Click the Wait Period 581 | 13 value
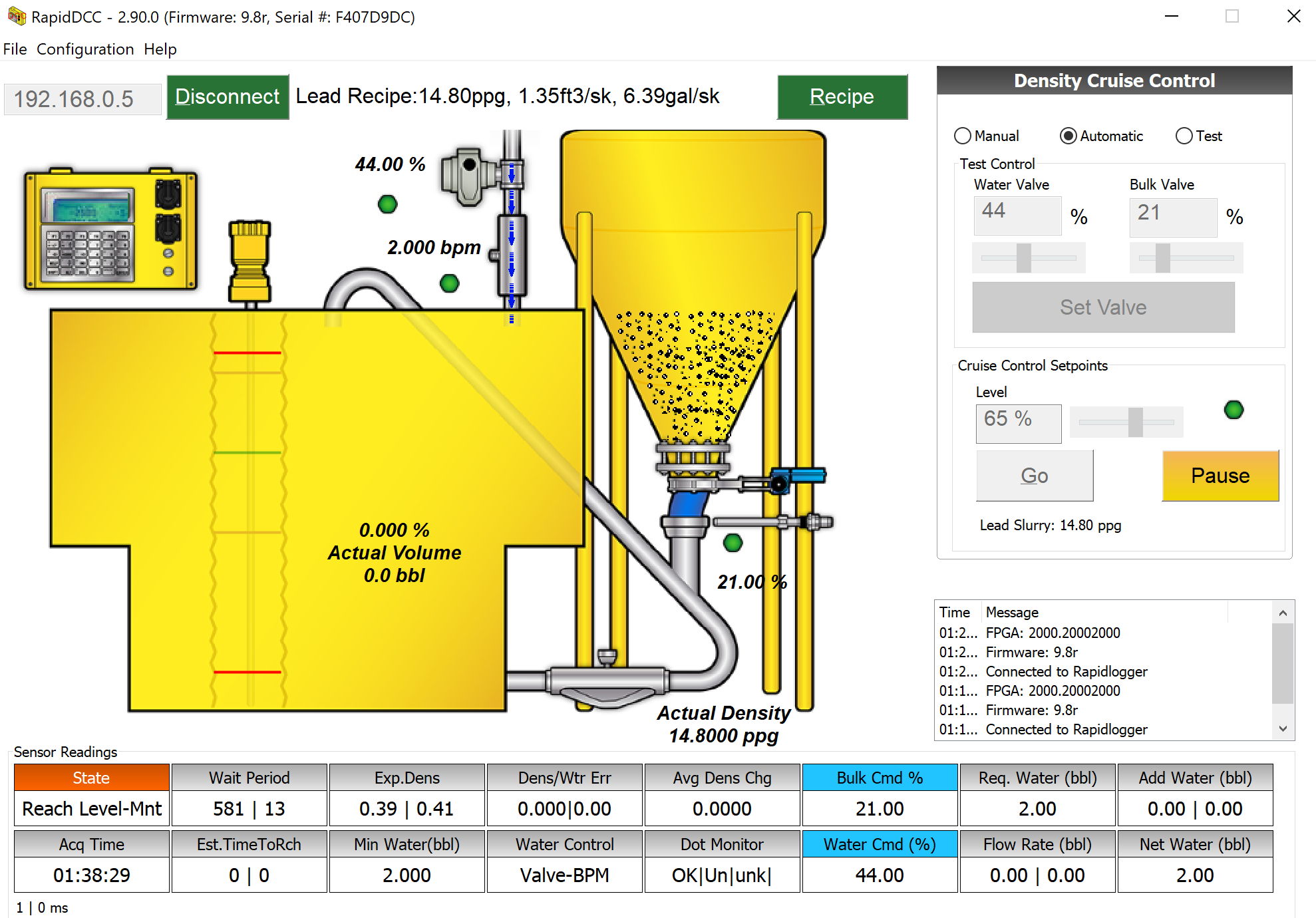 [249, 809]
